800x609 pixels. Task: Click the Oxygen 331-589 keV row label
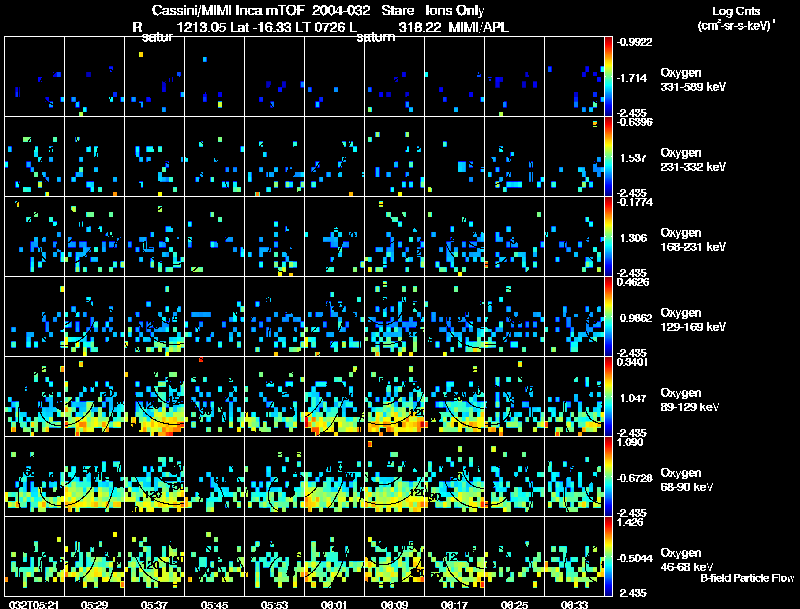(693, 80)
